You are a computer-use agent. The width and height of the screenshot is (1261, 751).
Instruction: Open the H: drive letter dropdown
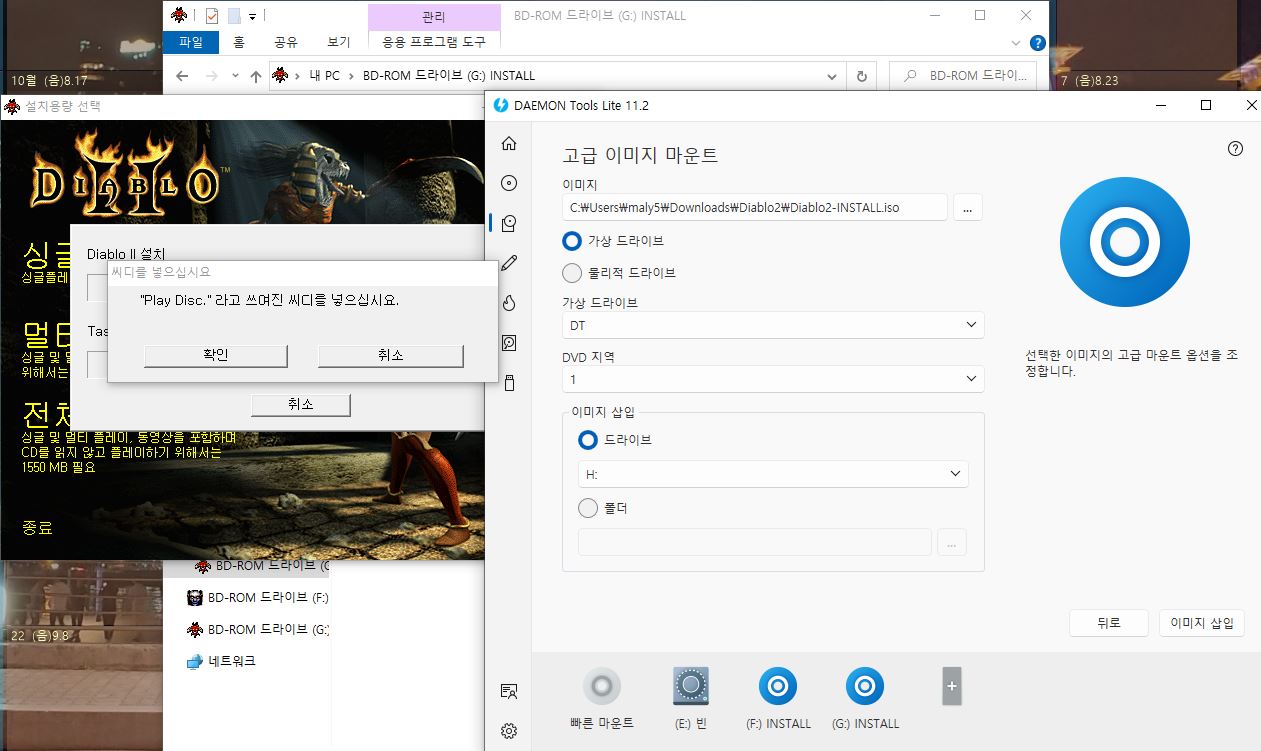click(773, 474)
